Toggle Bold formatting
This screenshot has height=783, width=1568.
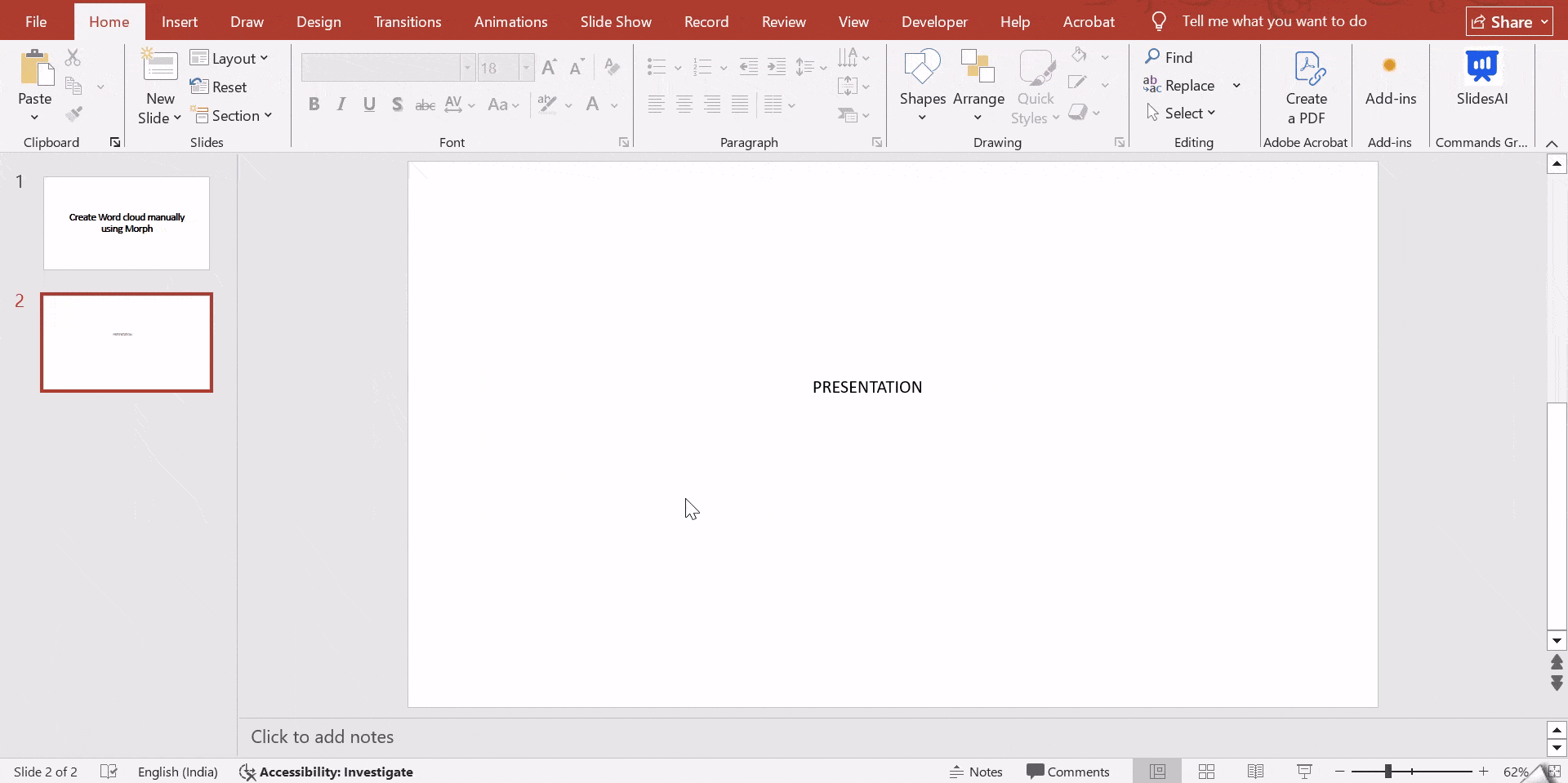[314, 105]
